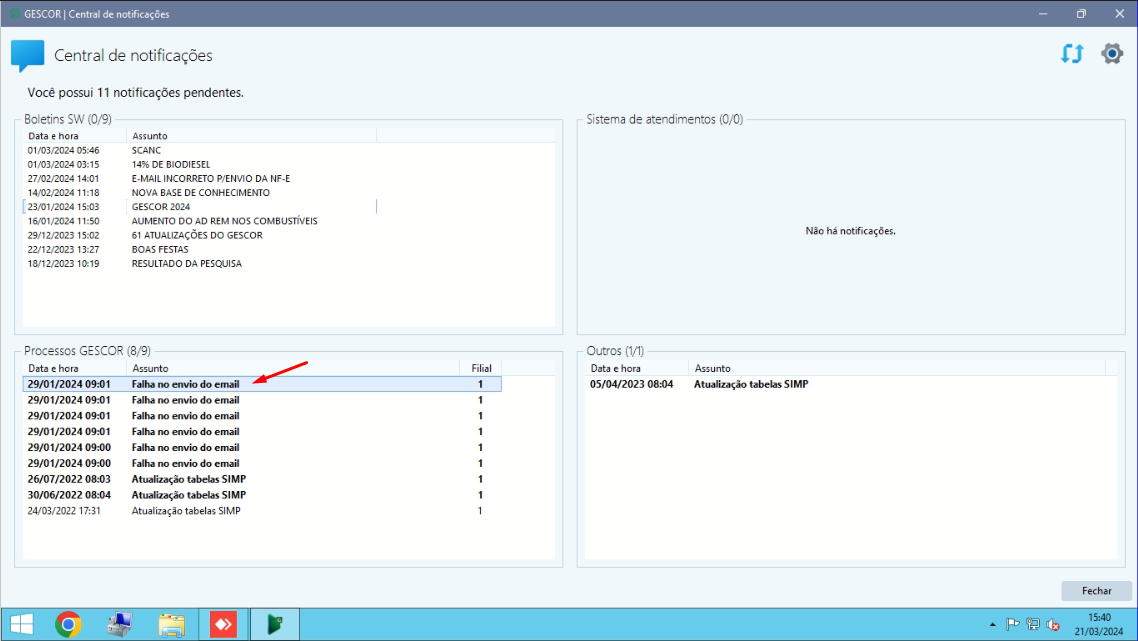Select Atualização tabelas SIMP row dated 24/03/2022
Image resolution: width=1138 pixels, height=641 pixels.
[262, 511]
